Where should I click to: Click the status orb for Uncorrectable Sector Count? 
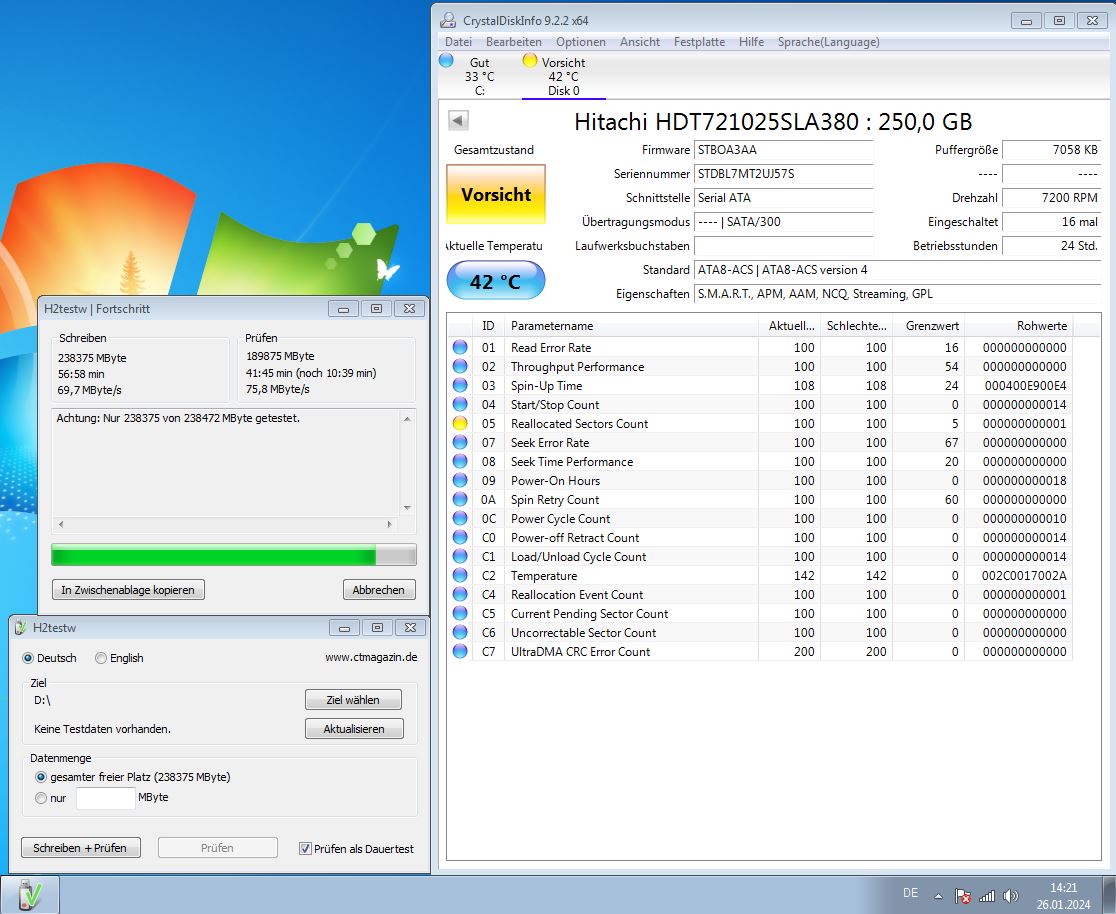(x=460, y=632)
